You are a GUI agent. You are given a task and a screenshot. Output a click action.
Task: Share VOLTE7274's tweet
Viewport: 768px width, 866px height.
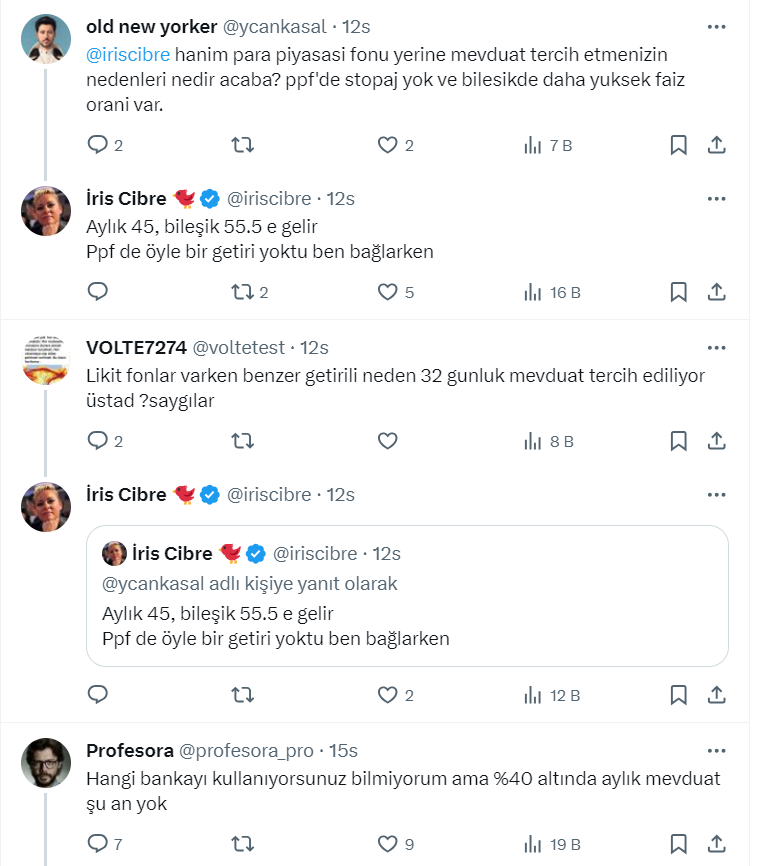point(717,440)
